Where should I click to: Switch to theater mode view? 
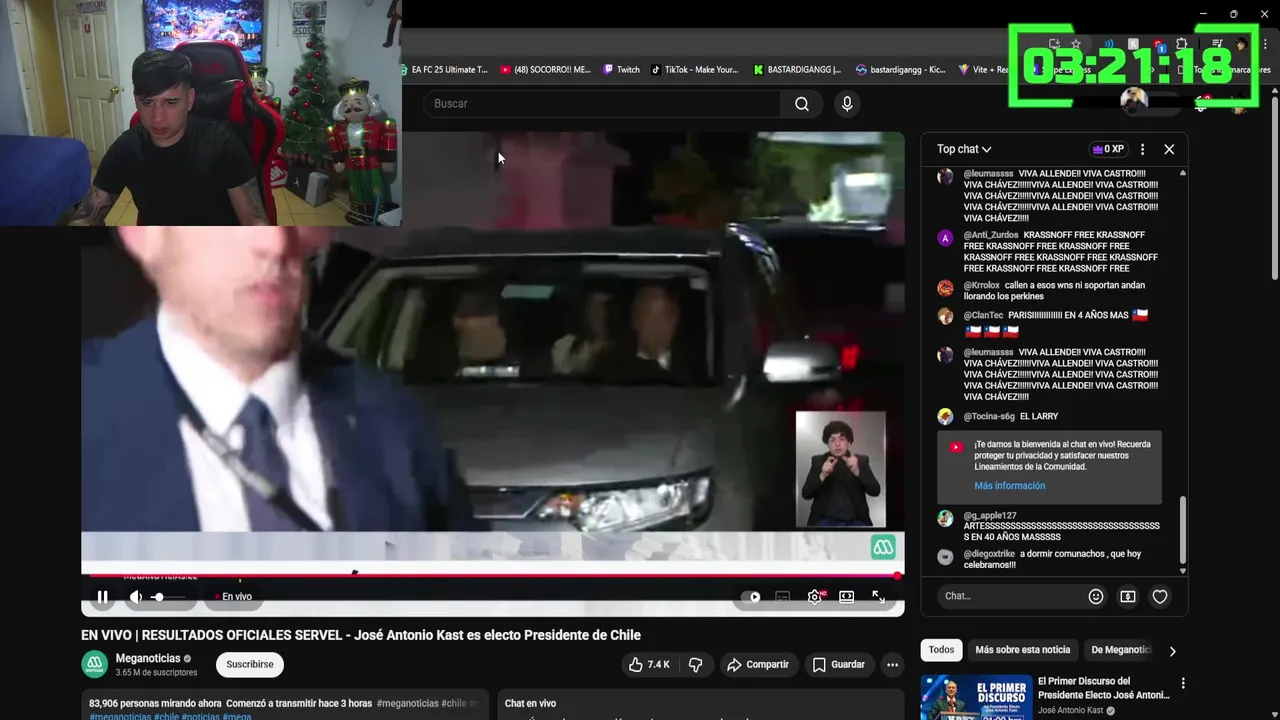coord(847,597)
